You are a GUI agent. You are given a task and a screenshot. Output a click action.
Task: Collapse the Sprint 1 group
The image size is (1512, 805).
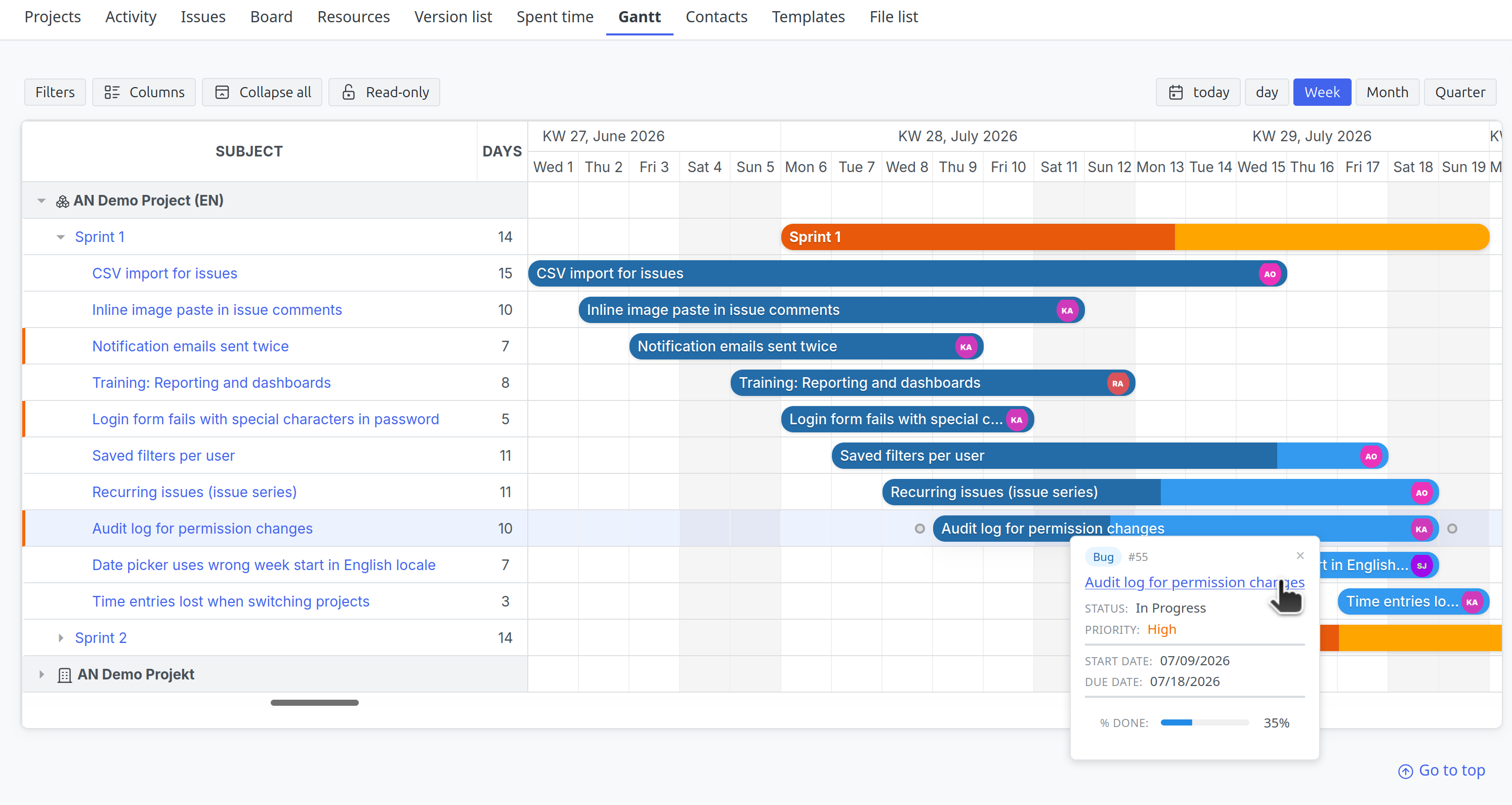(60, 237)
